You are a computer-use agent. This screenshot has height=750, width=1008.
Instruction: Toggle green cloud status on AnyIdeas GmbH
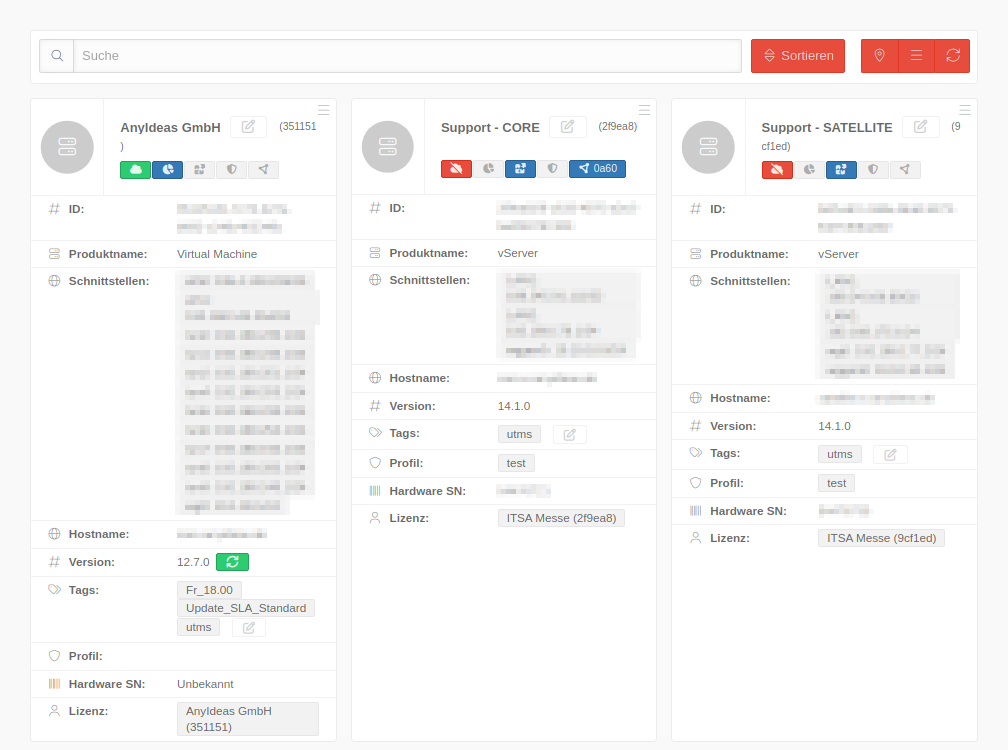[x=135, y=170]
